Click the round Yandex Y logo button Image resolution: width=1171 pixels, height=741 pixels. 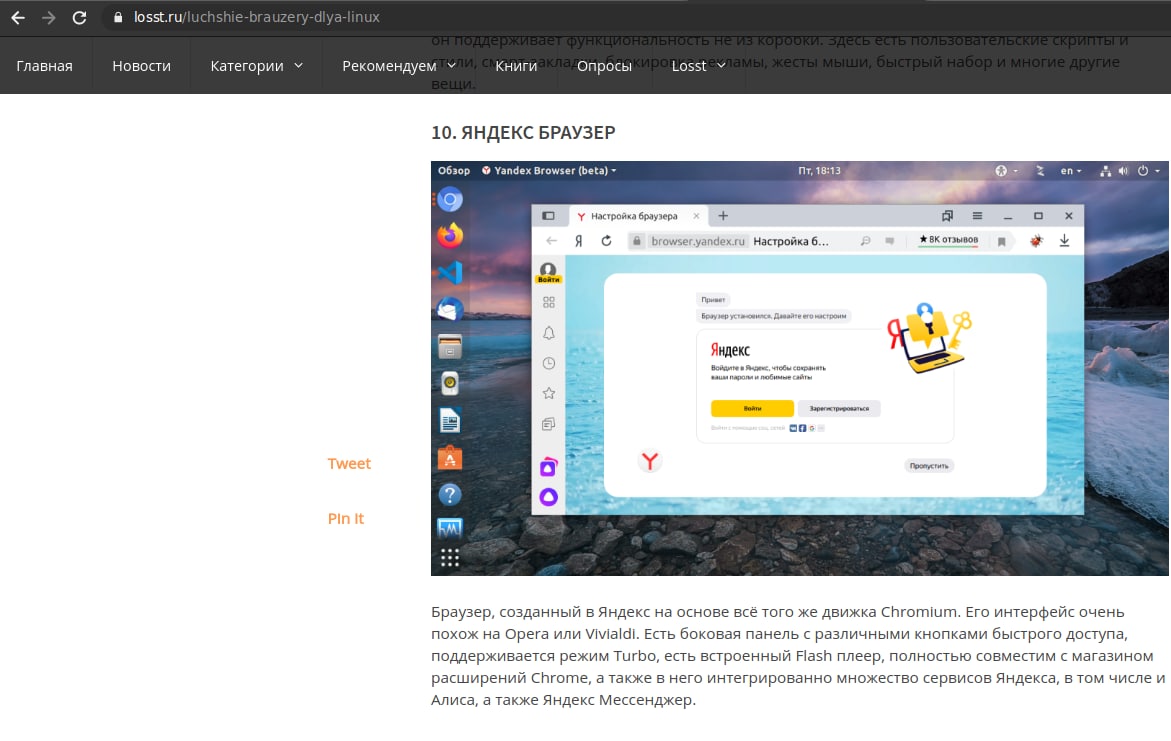(x=650, y=461)
